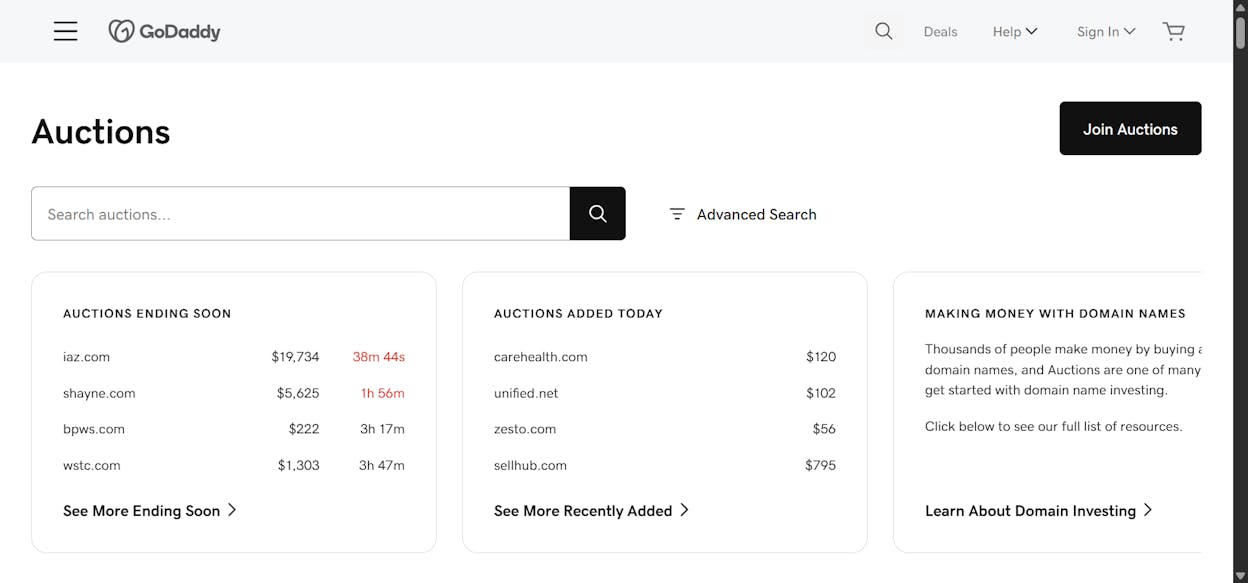Open the shayne.com auction
Screen dimensions: 1248x583
point(99,393)
